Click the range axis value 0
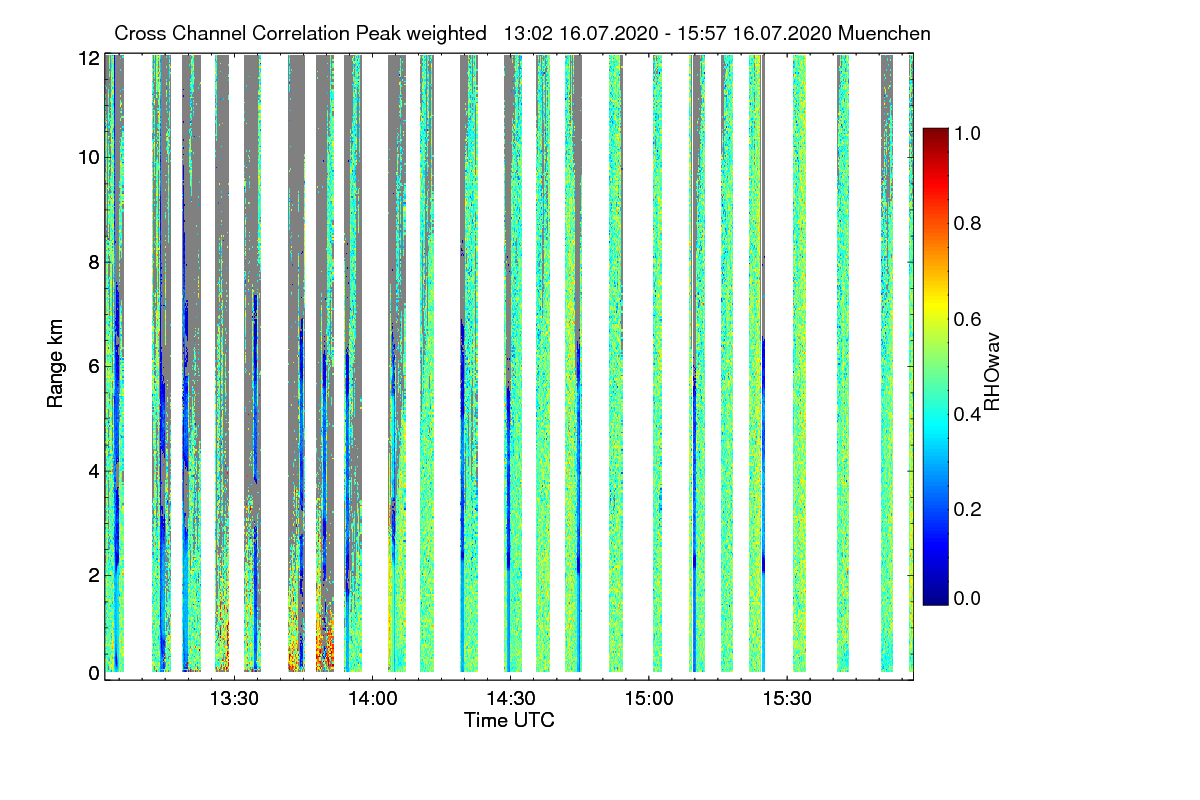This screenshot has height=800, width=1200. coord(94,673)
